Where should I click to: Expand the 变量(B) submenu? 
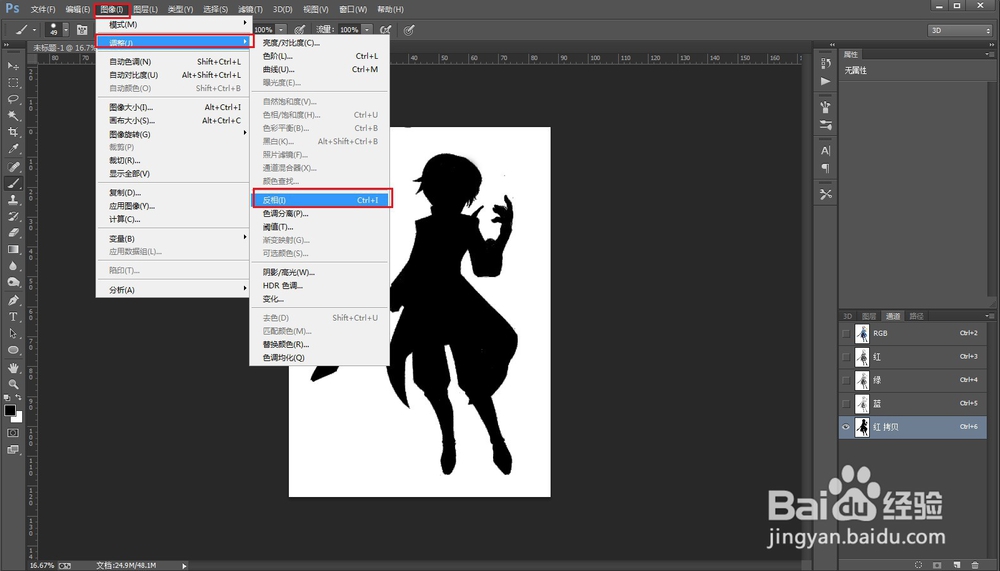(174, 239)
